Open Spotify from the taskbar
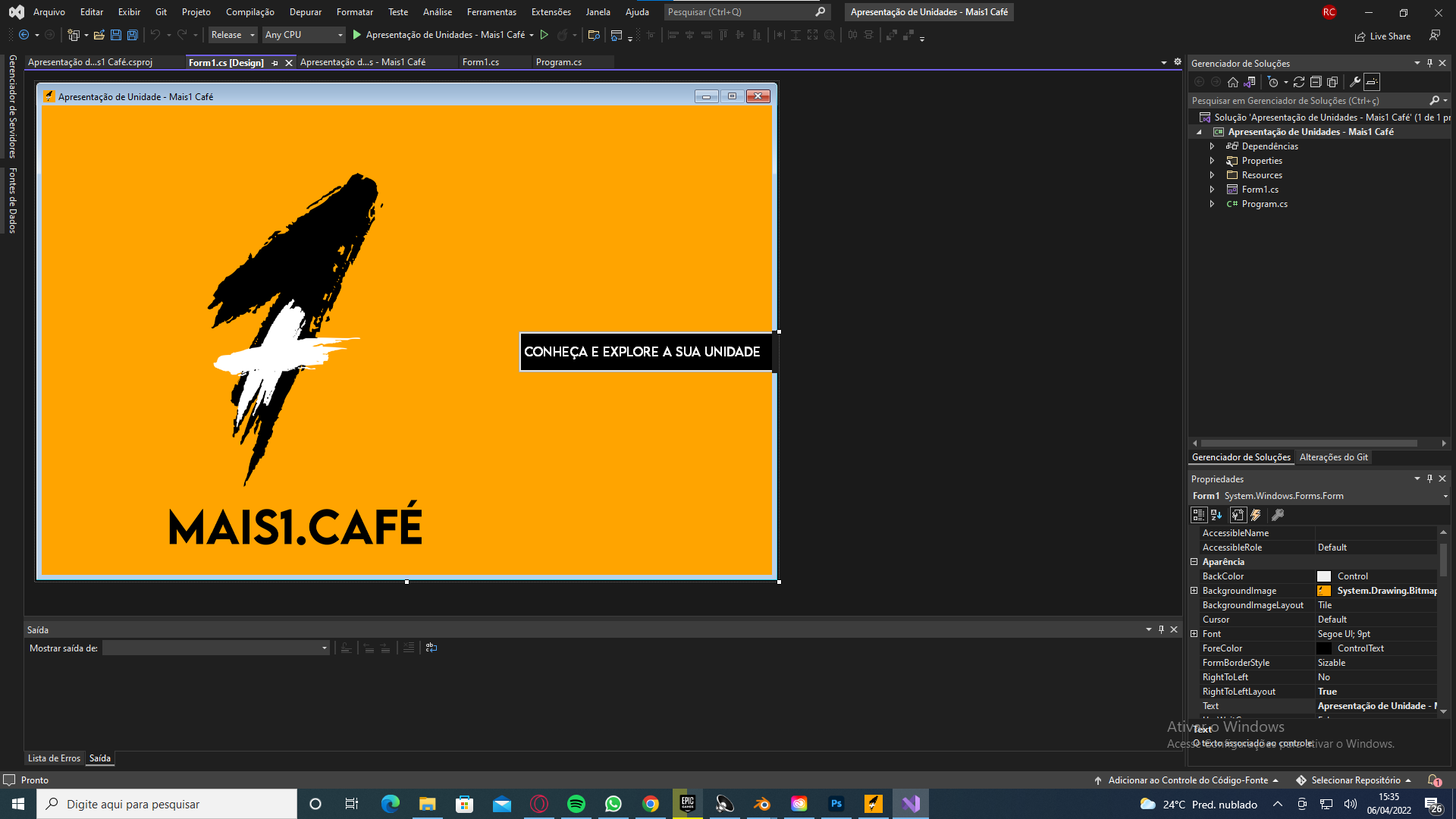1456x819 pixels. (x=576, y=804)
